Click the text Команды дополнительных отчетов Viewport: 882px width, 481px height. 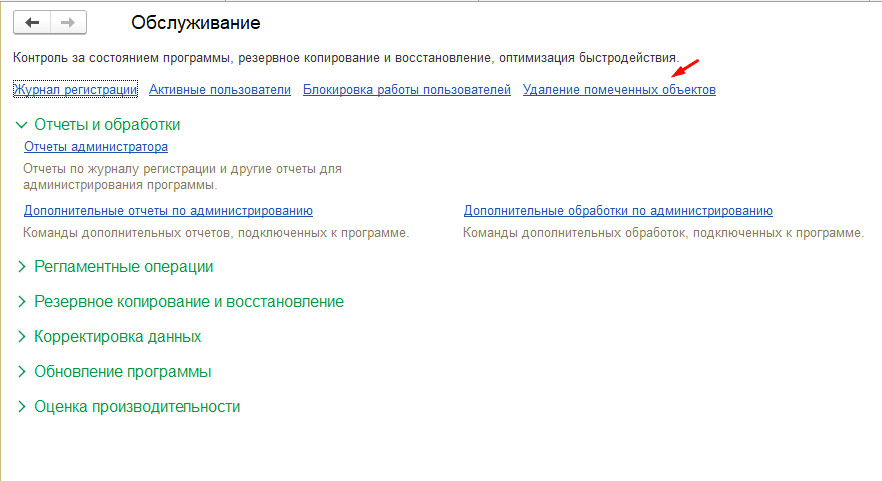[x=216, y=233]
